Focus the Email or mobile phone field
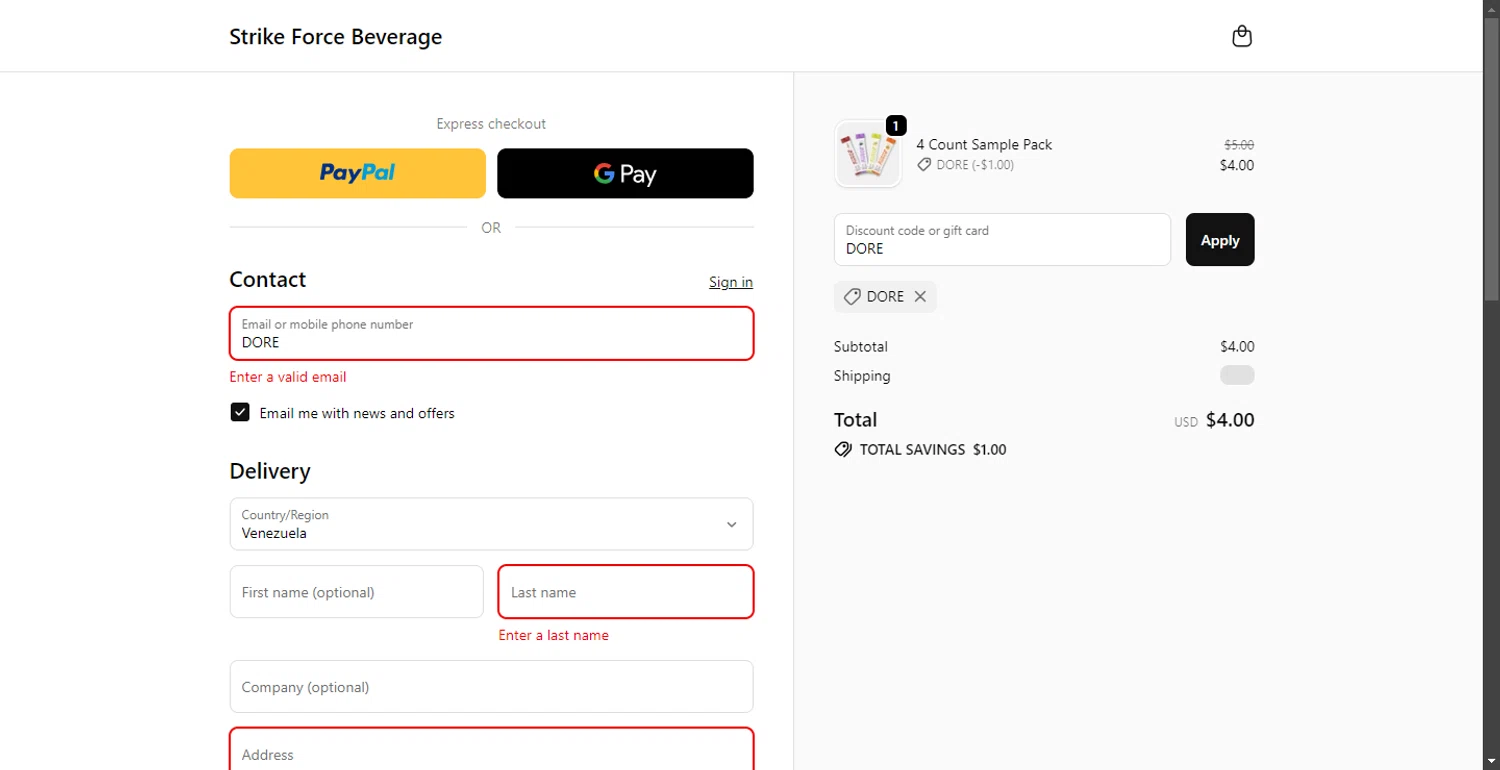This screenshot has width=1500, height=770. coord(491,334)
